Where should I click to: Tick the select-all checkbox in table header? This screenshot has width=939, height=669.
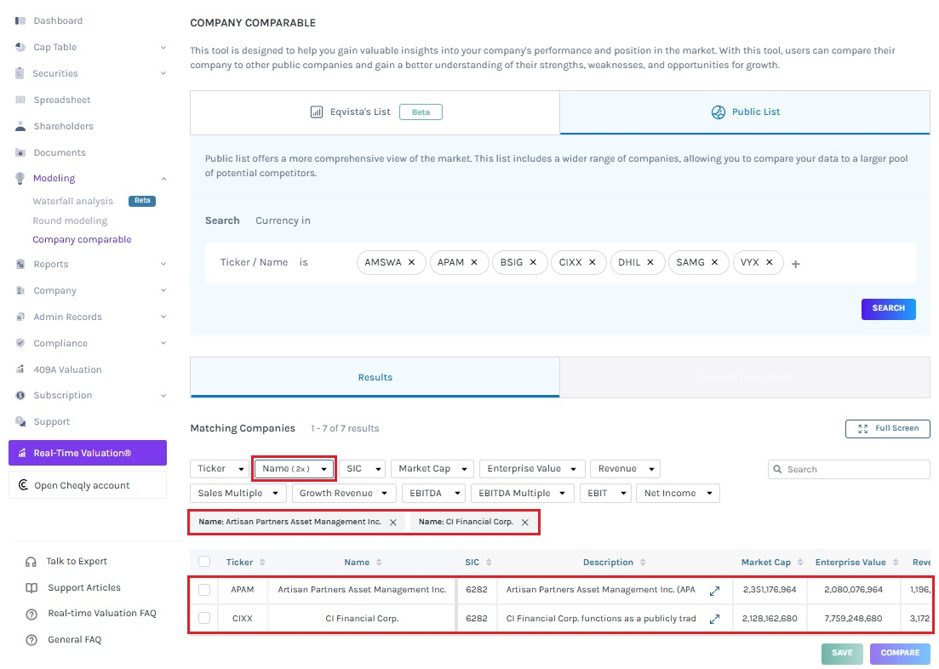point(204,561)
